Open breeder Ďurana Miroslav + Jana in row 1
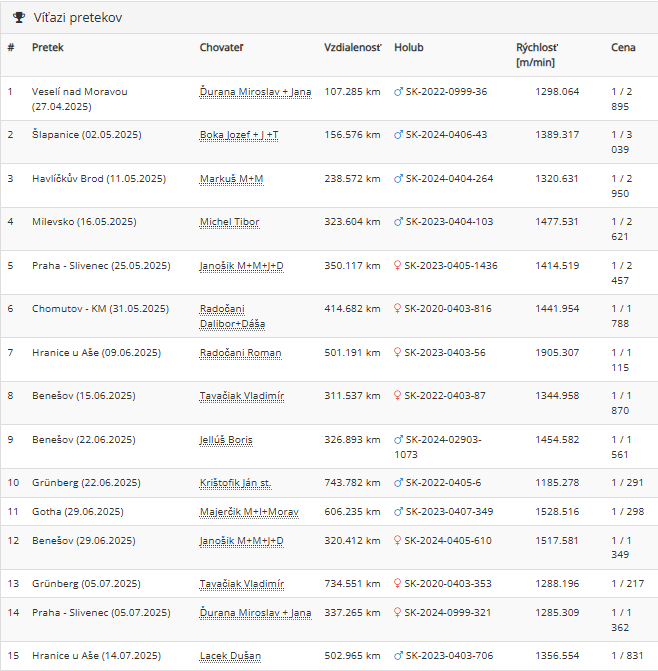 (x=255, y=92)
